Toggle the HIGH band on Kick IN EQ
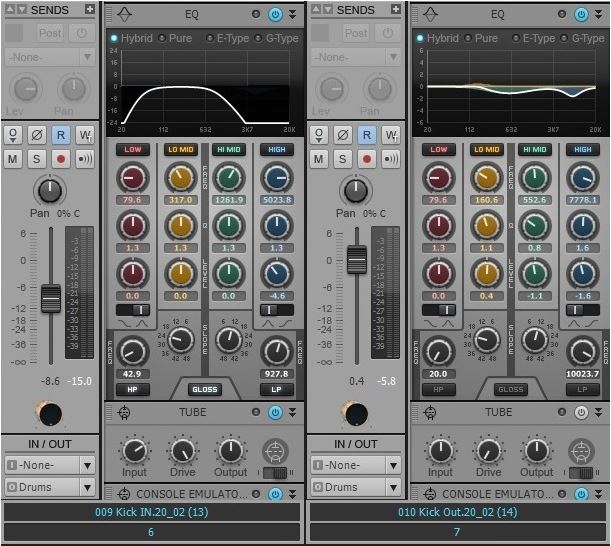This screenshot has width=611, height=546. 277,150
